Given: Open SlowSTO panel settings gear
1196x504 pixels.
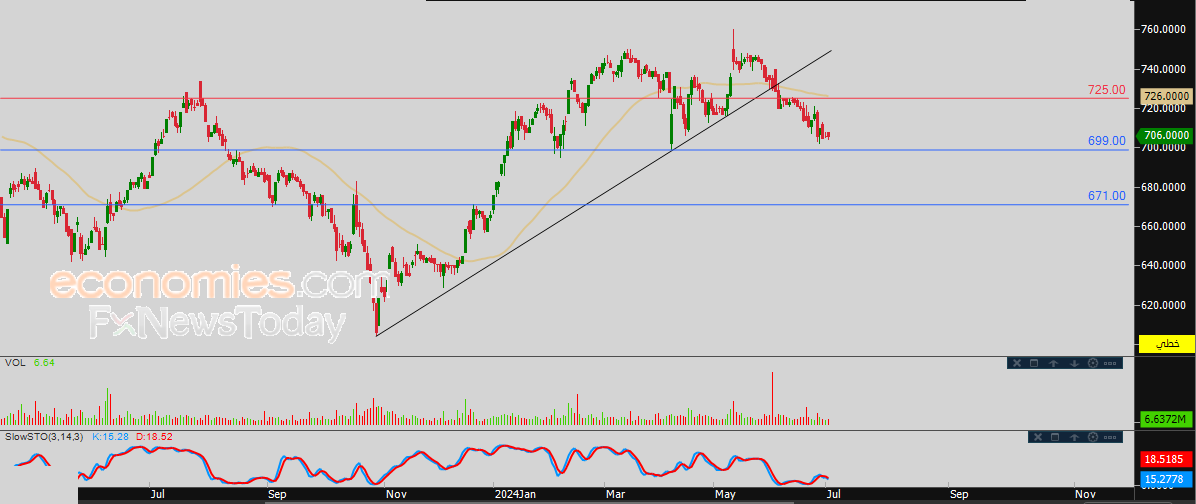Looking at the screenshot, I should pos(1092,437).
